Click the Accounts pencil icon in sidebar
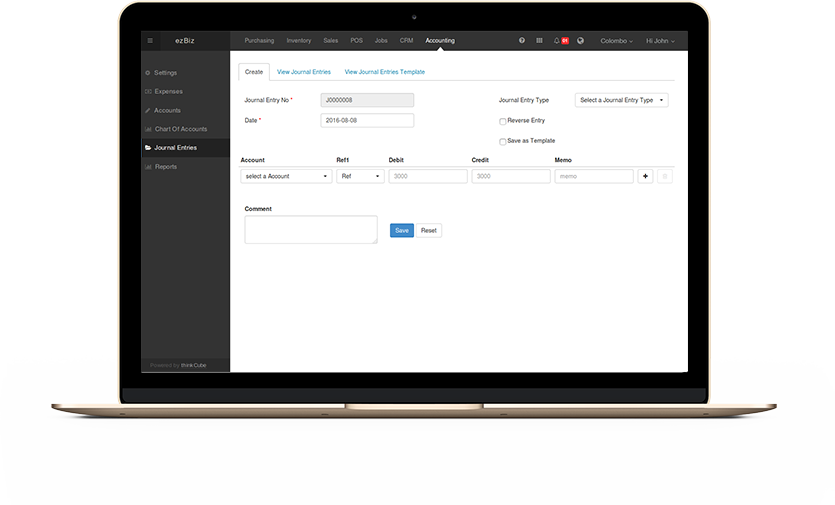The image size is (835, 505). point(148,111)
